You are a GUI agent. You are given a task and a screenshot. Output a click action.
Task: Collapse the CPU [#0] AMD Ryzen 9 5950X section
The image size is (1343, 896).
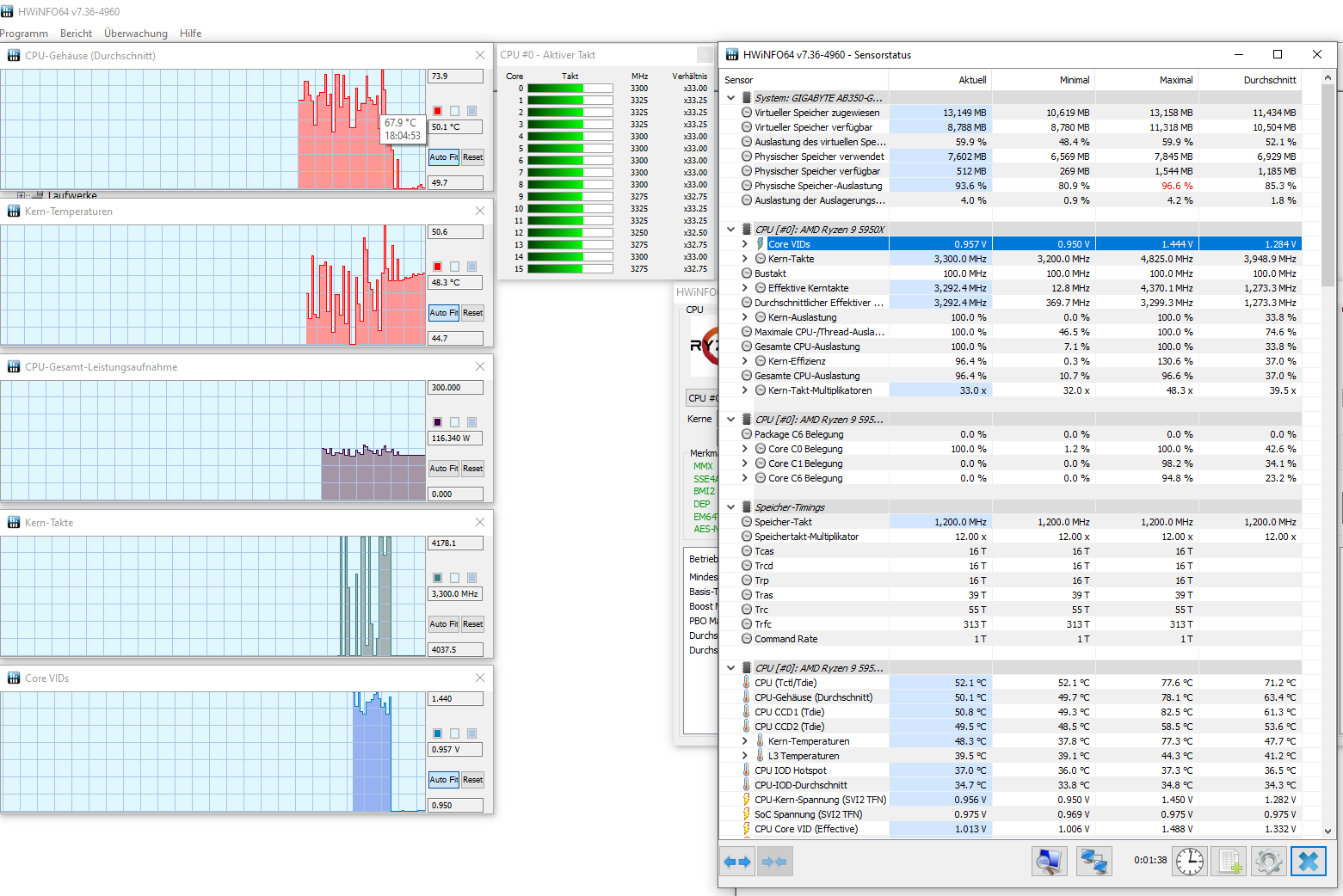point(730,229)
